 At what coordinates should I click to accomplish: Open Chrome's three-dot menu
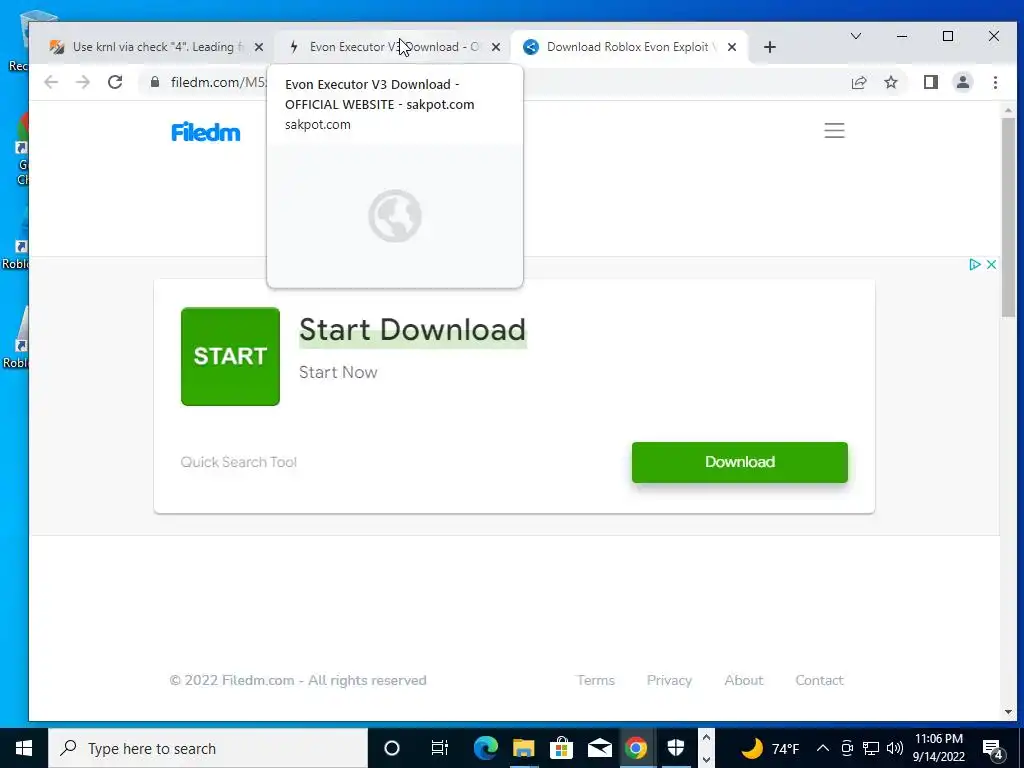pyautogui.click(x=995, y=82)
